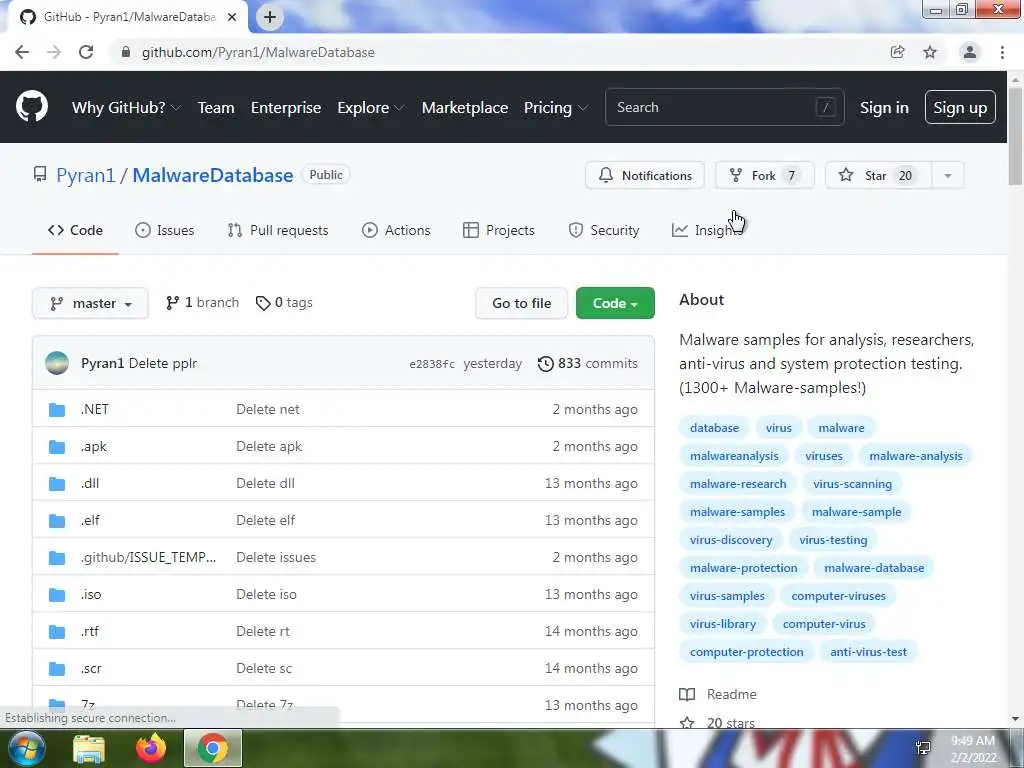This screenshot has width=1024, height=768.
Task: Click Enterprise in the header
Action: pos(286,107)
